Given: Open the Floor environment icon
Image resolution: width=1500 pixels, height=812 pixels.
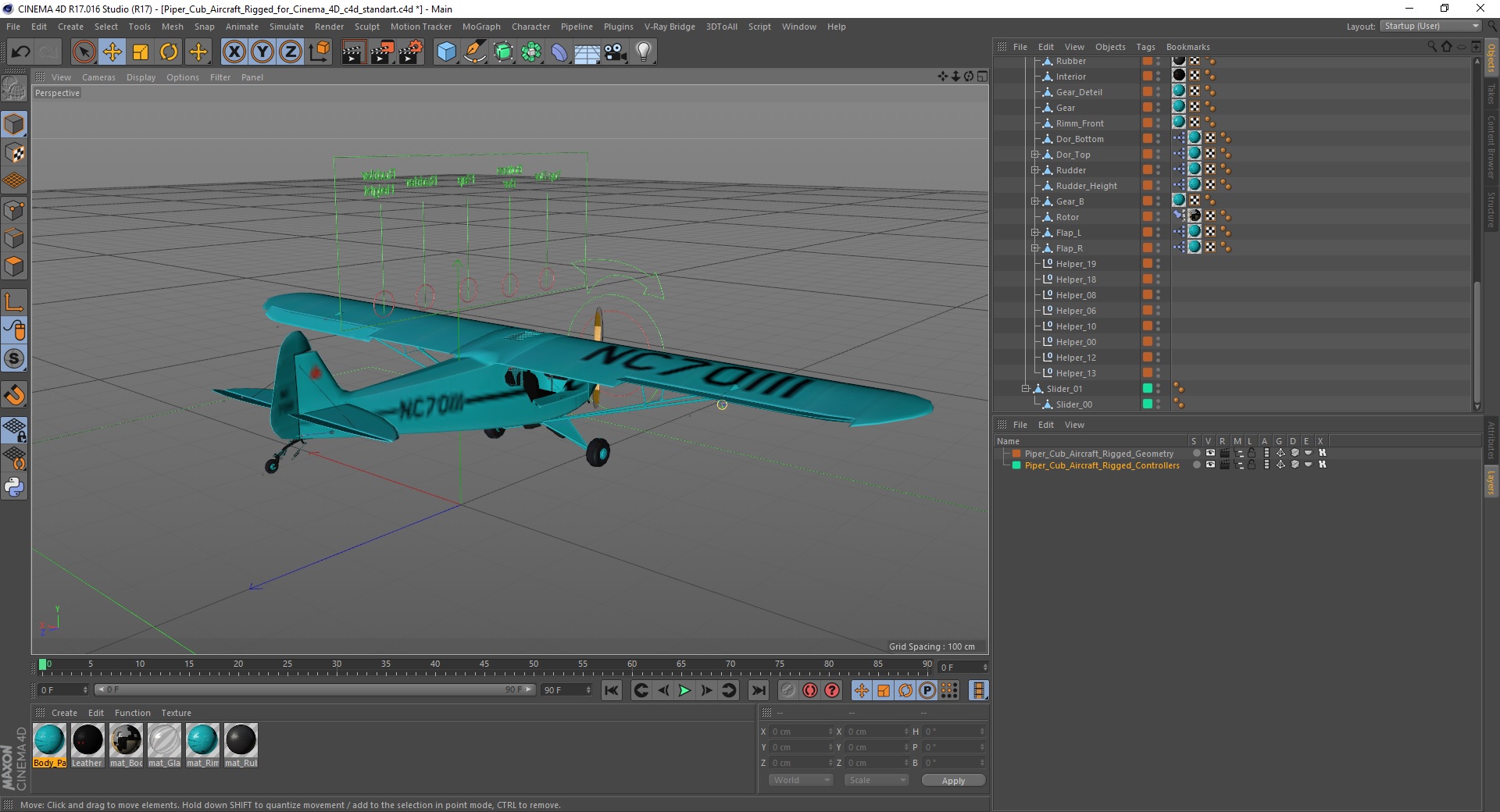Looking at the screenshot, I should [587, 52].
